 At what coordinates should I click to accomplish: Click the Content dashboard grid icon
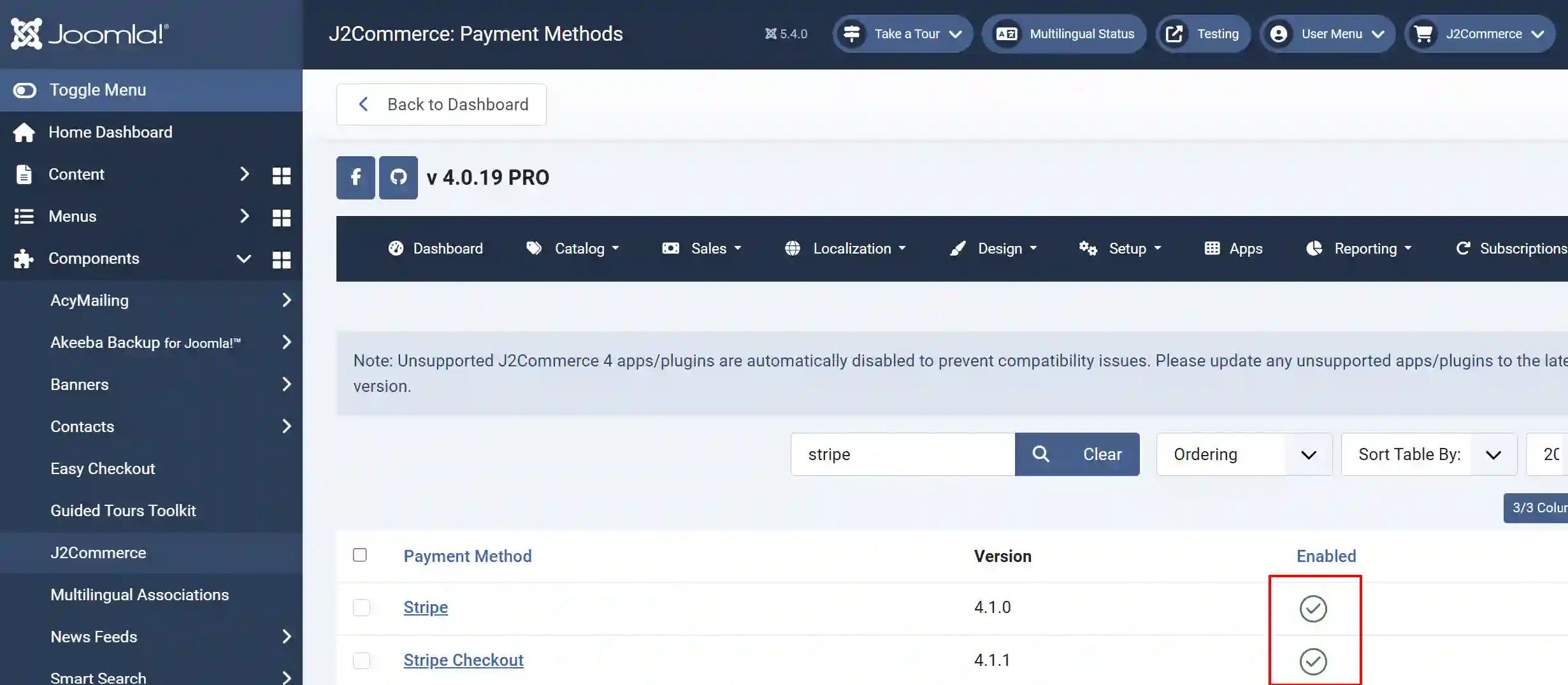tap(282, 175)
